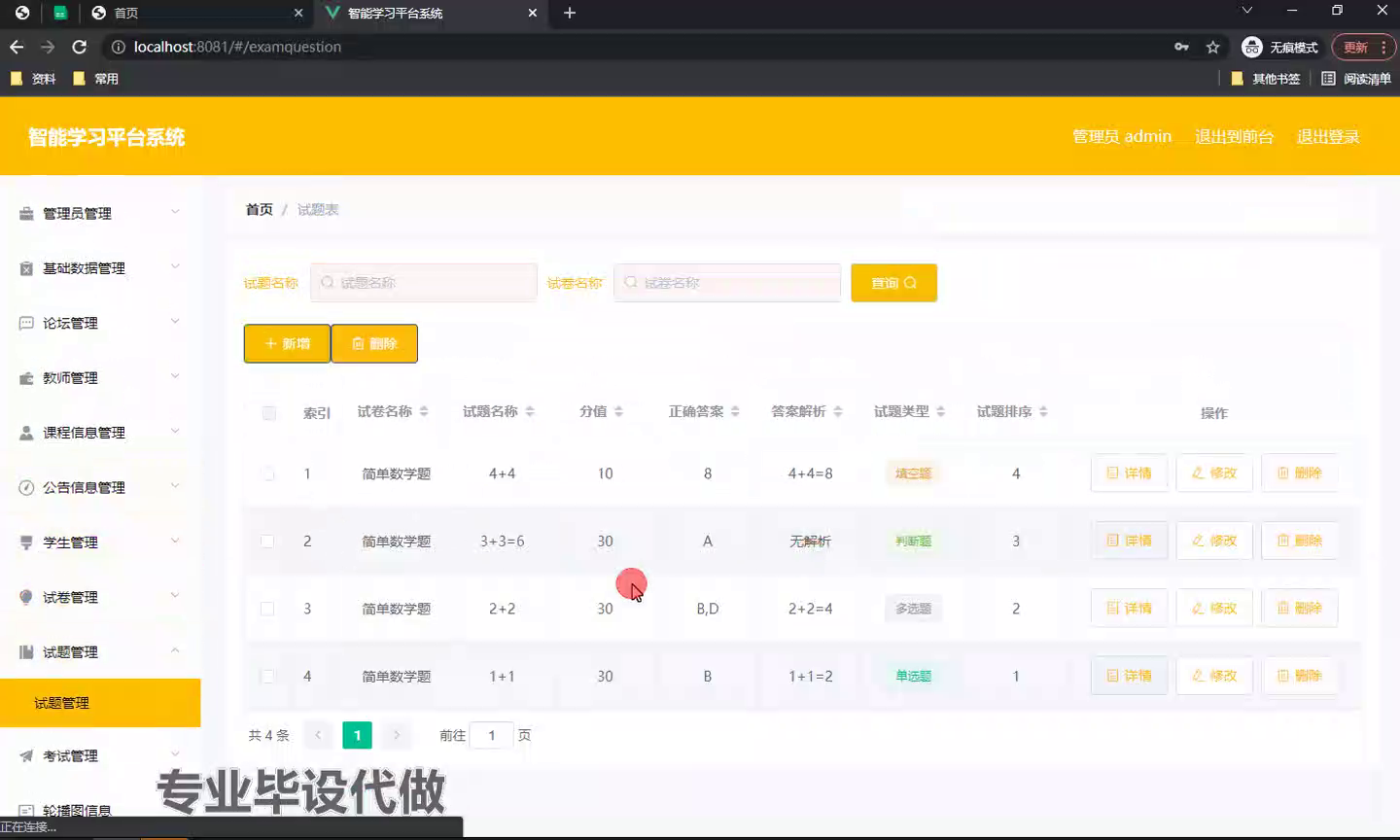Switch to the 首页 browser tab
This screenshot has width=1400, height=840.
pos(197,13)
